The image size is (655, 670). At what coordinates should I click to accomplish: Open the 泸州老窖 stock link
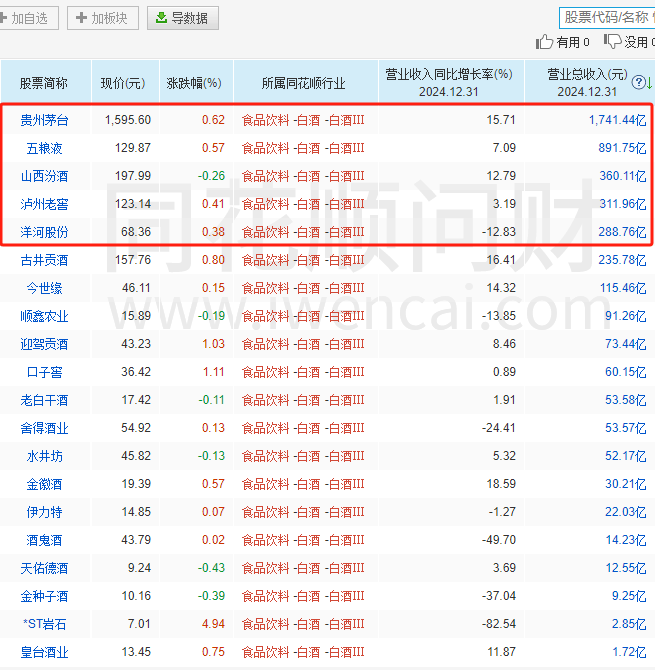click(44, 204)
